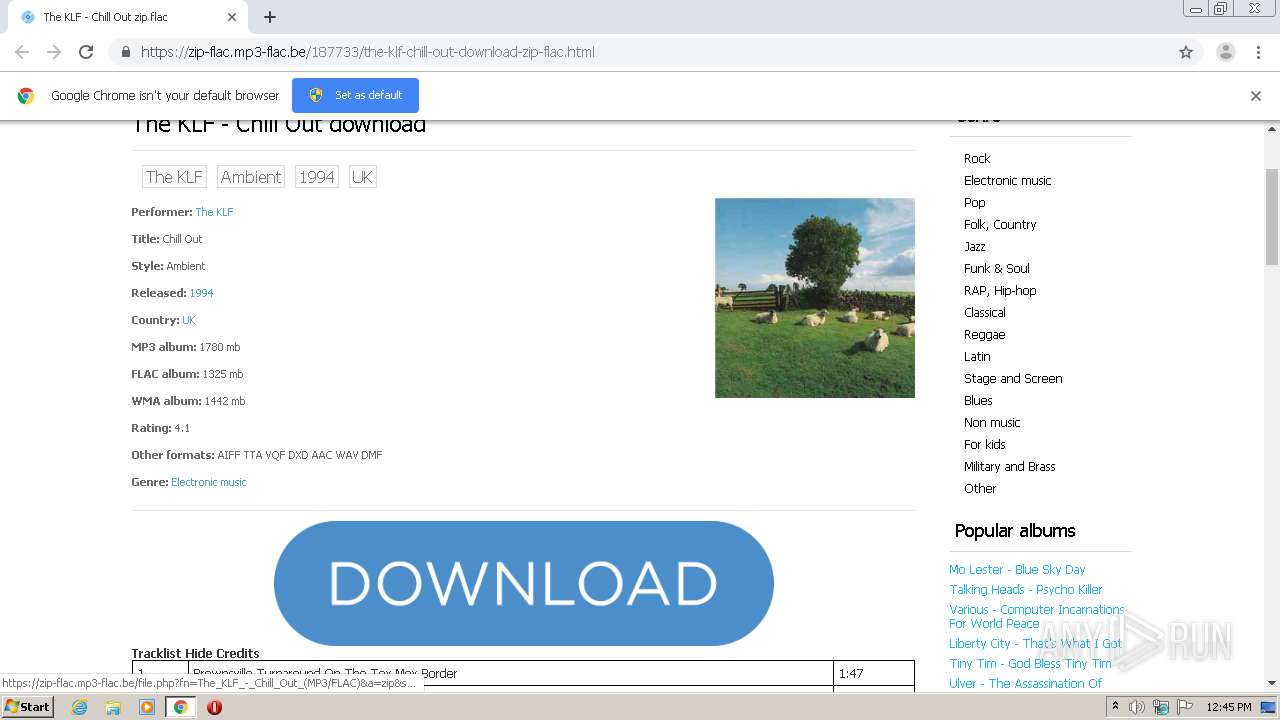Open the UK tag box
This screenshot has height=720, width=1280.
coord(362,177)
